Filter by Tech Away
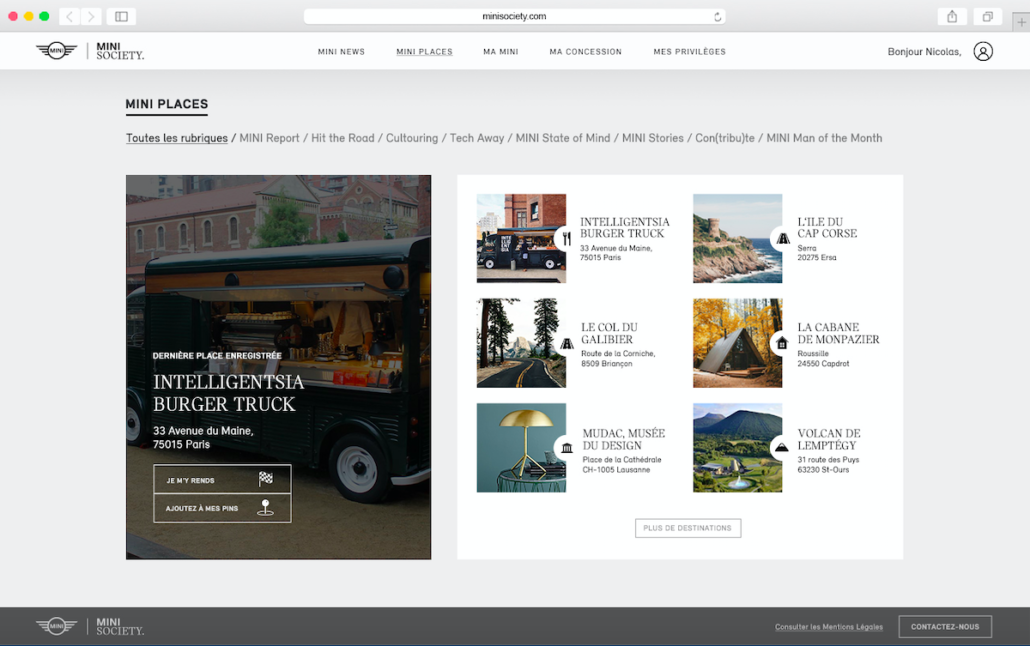Image resolution: width=1030 pixels, height=646 pixels. click(477, 138)
